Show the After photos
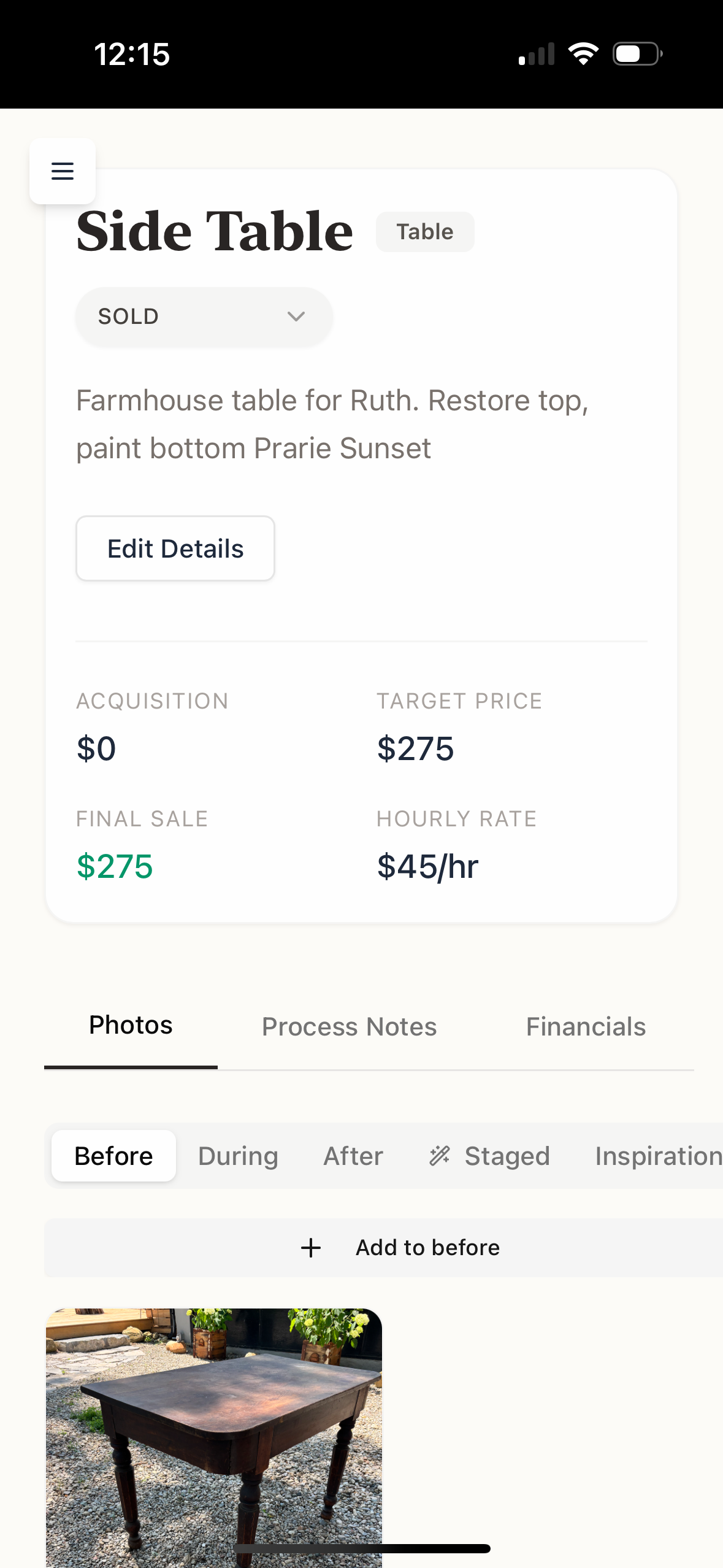 coord(353,1156)
